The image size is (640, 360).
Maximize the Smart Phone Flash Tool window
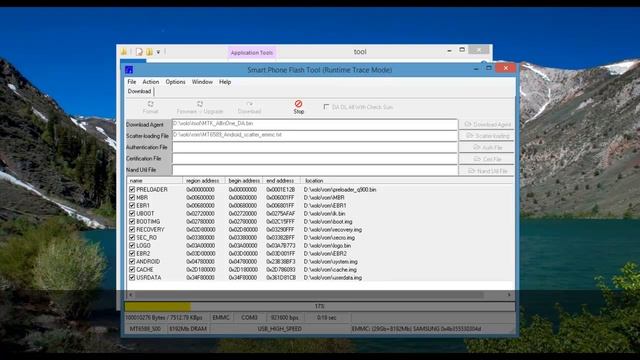489,68
